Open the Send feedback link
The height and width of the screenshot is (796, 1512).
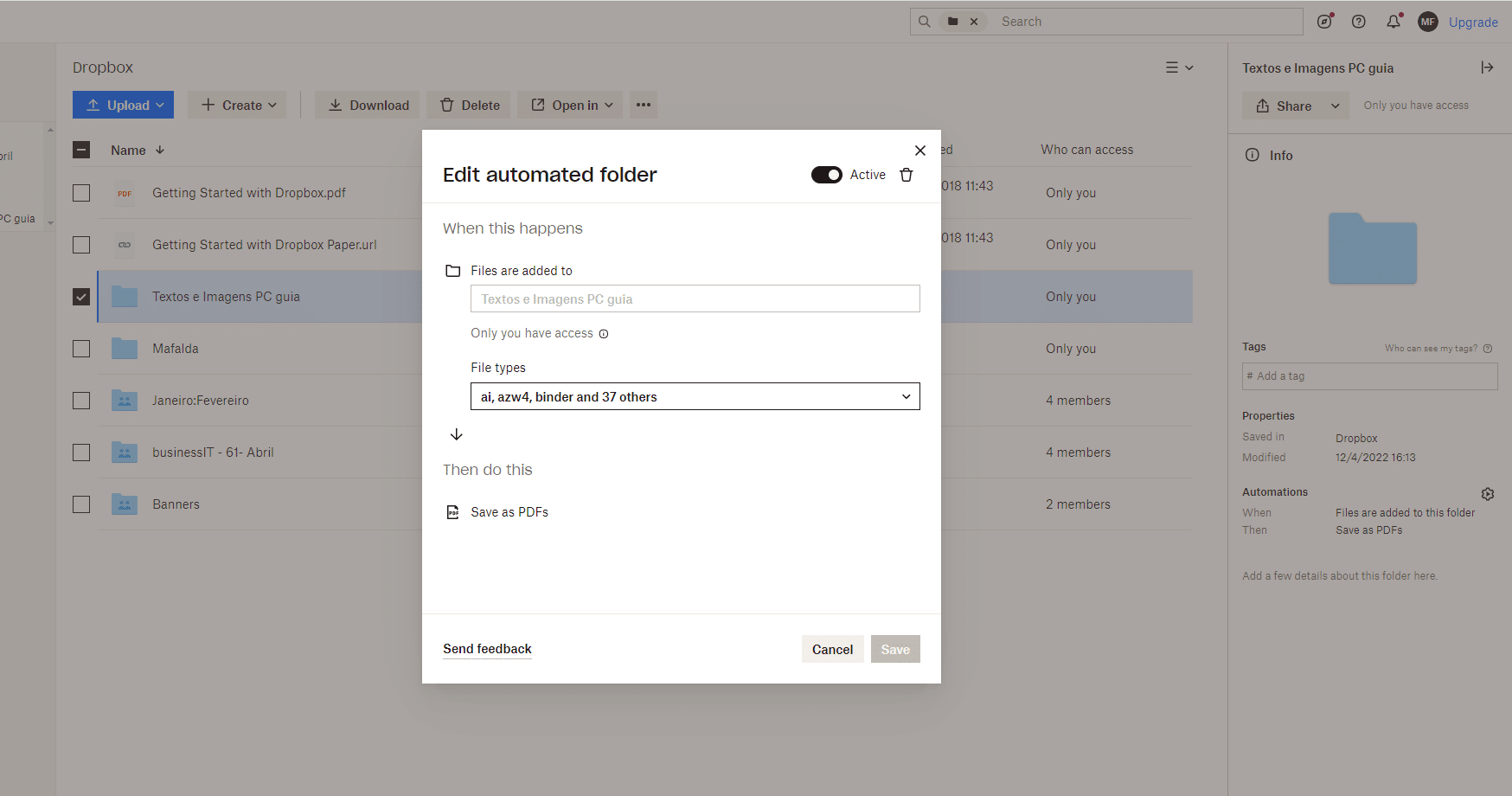tap(487, 649)
